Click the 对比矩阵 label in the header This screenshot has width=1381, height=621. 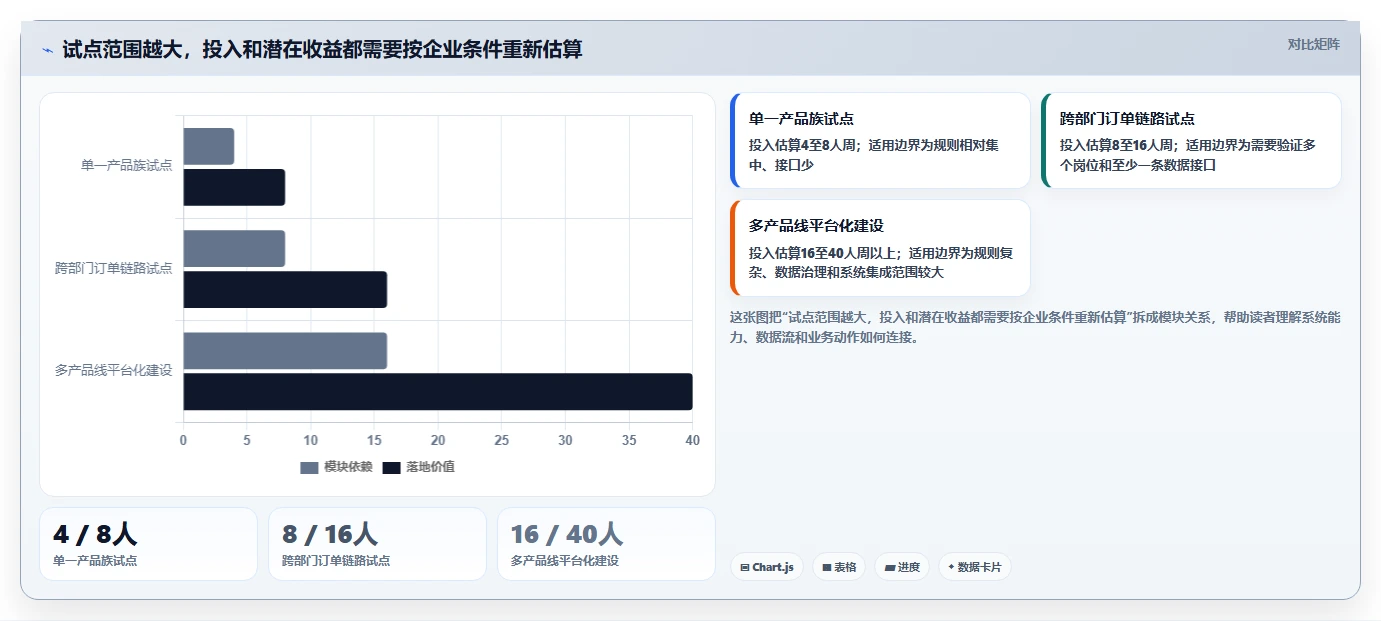point(1313,44)
